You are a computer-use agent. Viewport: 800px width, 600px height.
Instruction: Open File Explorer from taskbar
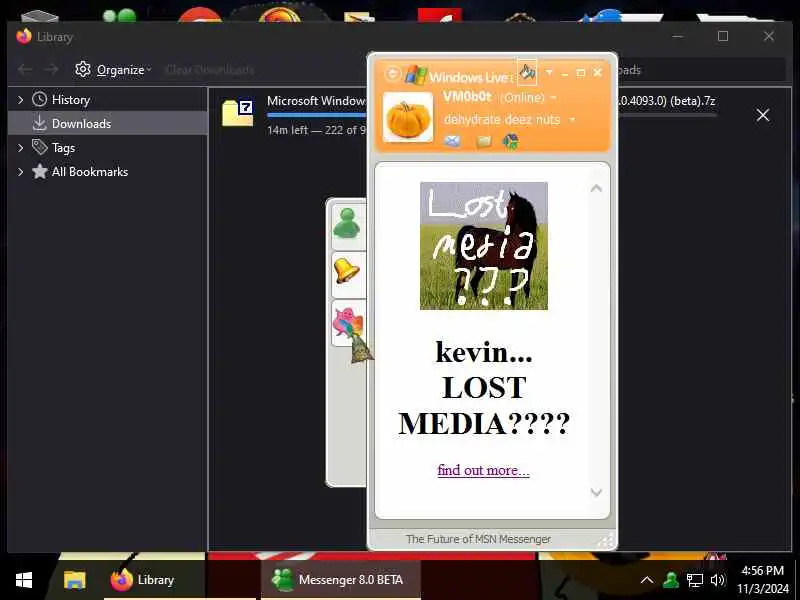click(74, 580)
